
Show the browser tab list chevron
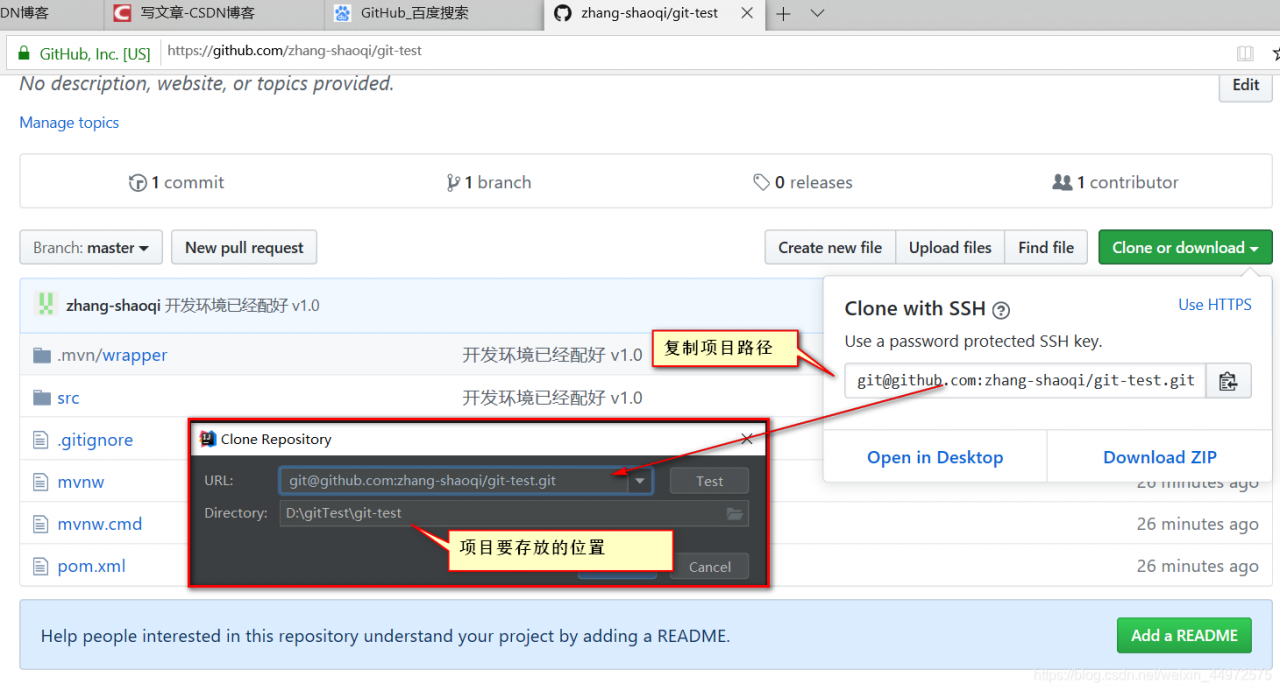pyautogui.click(x=817, y=13)
